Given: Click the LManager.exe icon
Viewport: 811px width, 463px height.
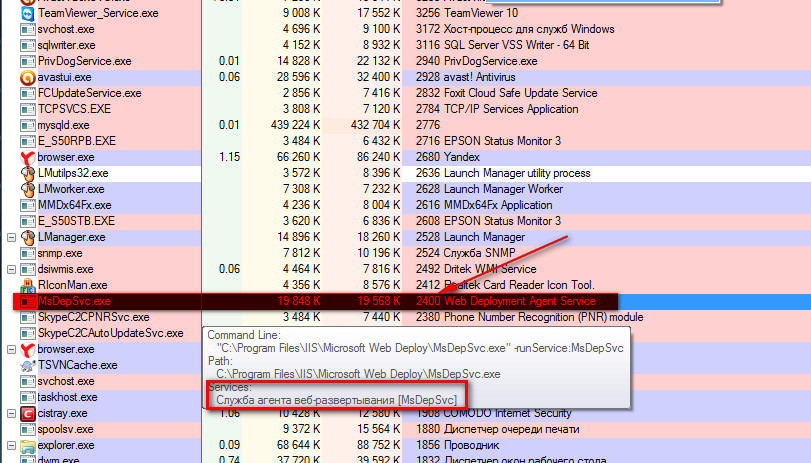Looking at the screenshot, I should pos(27,237).
